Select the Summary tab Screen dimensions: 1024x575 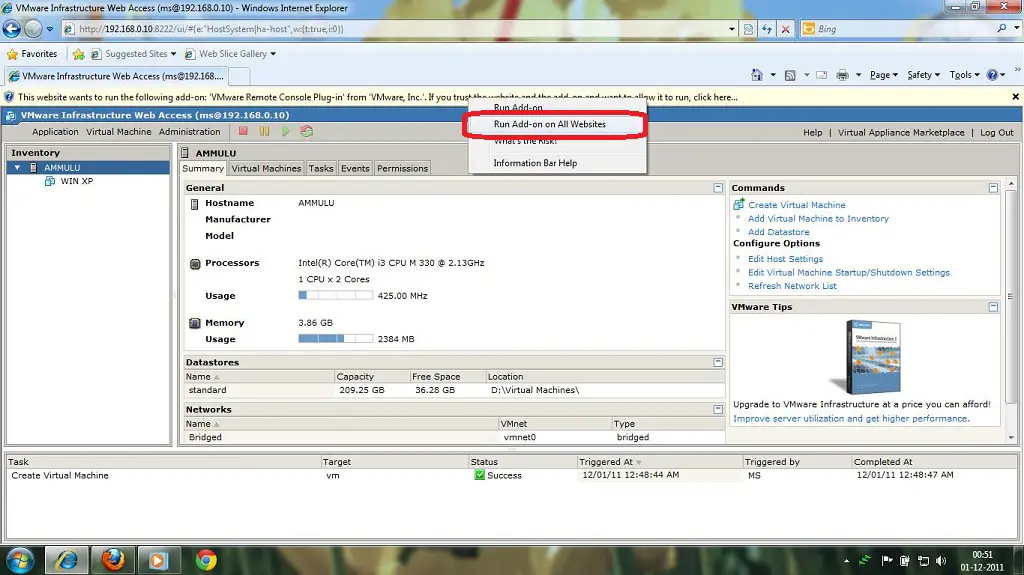pos(203,169)
